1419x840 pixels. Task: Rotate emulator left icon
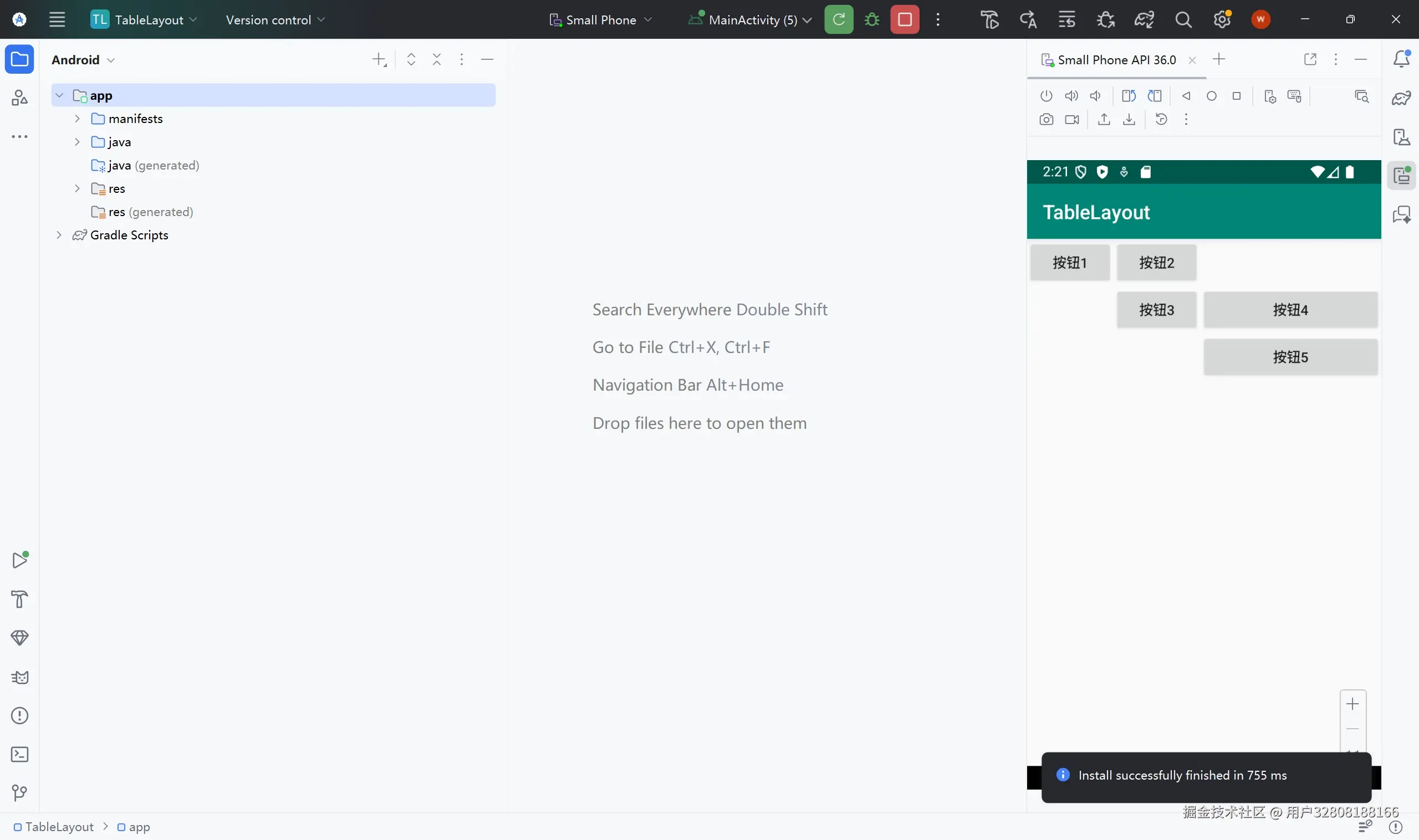[x=1129, y=96]
